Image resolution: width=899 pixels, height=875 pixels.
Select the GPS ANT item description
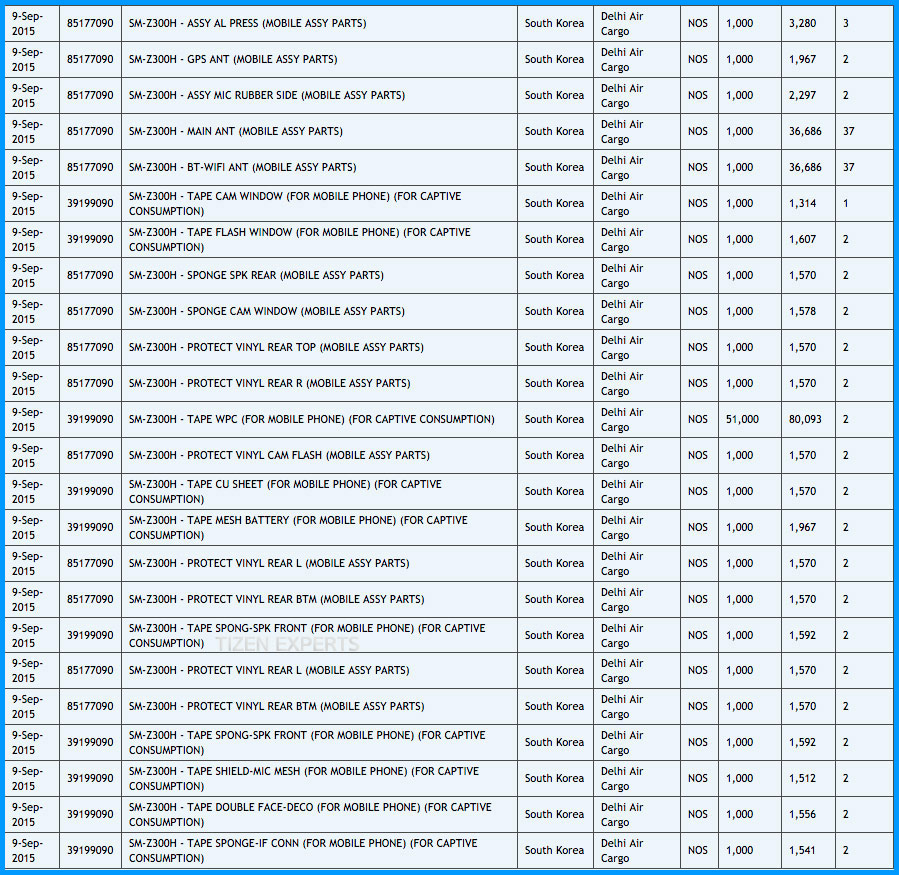pyautogui.click(x=233, y=59)
